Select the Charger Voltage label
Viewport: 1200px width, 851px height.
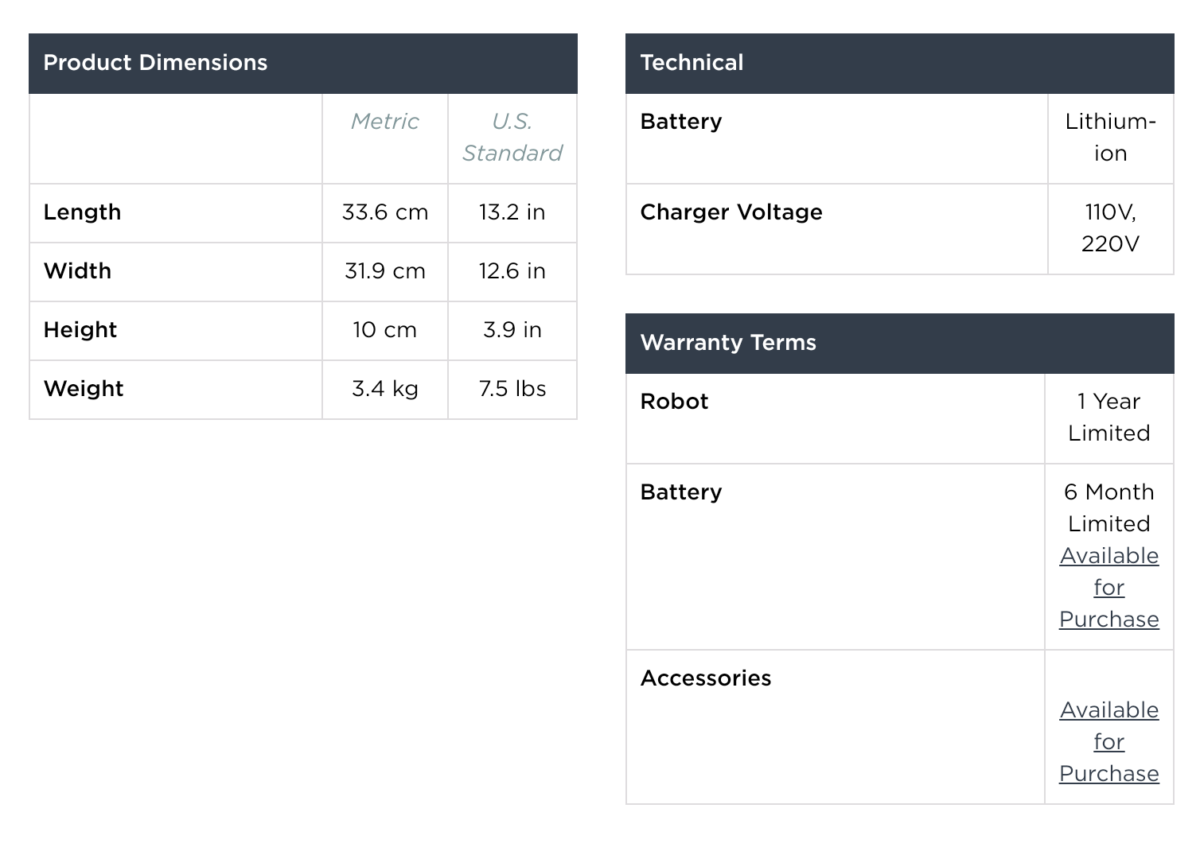click(731, 212)
